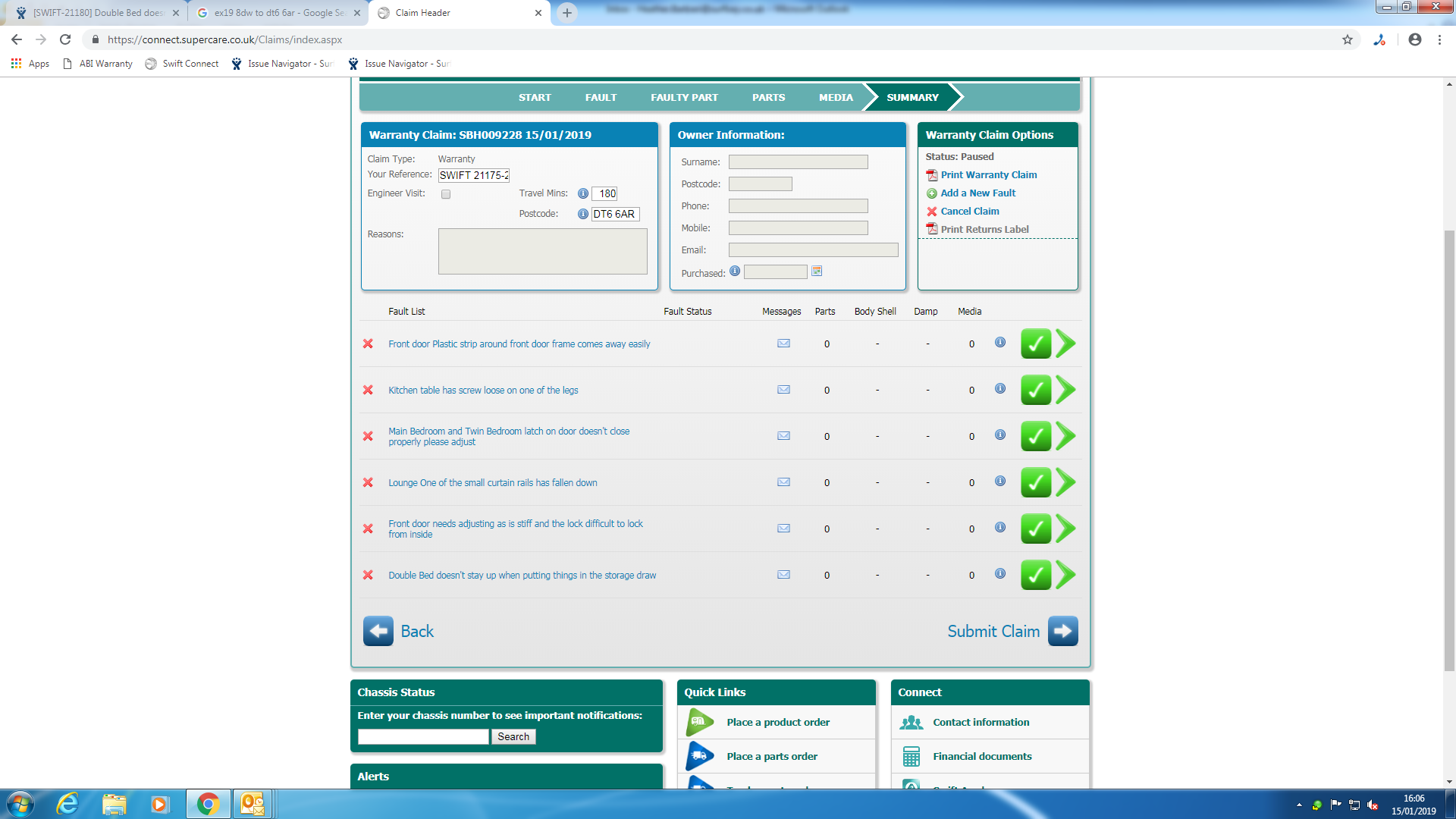Expand Main Bedroom latch fault with green chevron
Viewport: 1456px width, 819px height.
pos(1065,436)
